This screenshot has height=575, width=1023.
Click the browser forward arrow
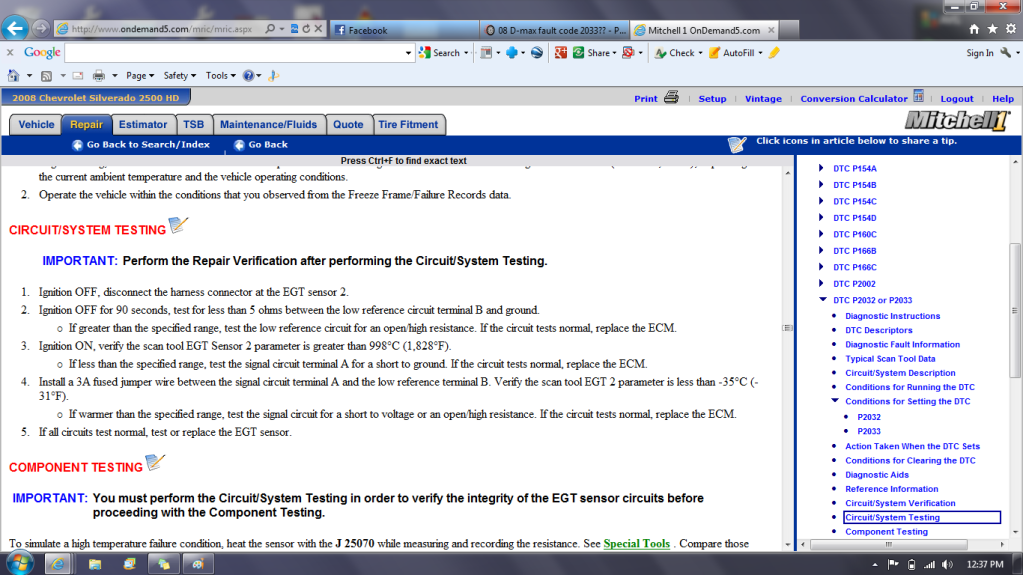pyautogui.click(x=41, y=28)
